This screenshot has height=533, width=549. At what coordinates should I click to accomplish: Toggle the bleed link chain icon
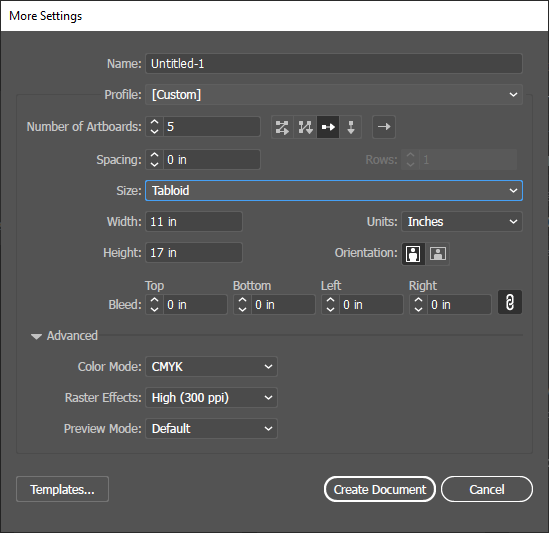click(x=510, y=302)
